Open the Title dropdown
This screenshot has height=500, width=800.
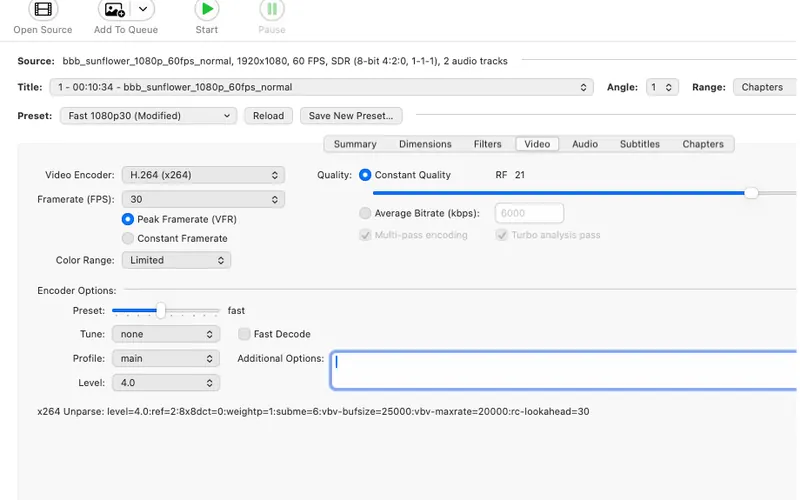coord(321,87)
